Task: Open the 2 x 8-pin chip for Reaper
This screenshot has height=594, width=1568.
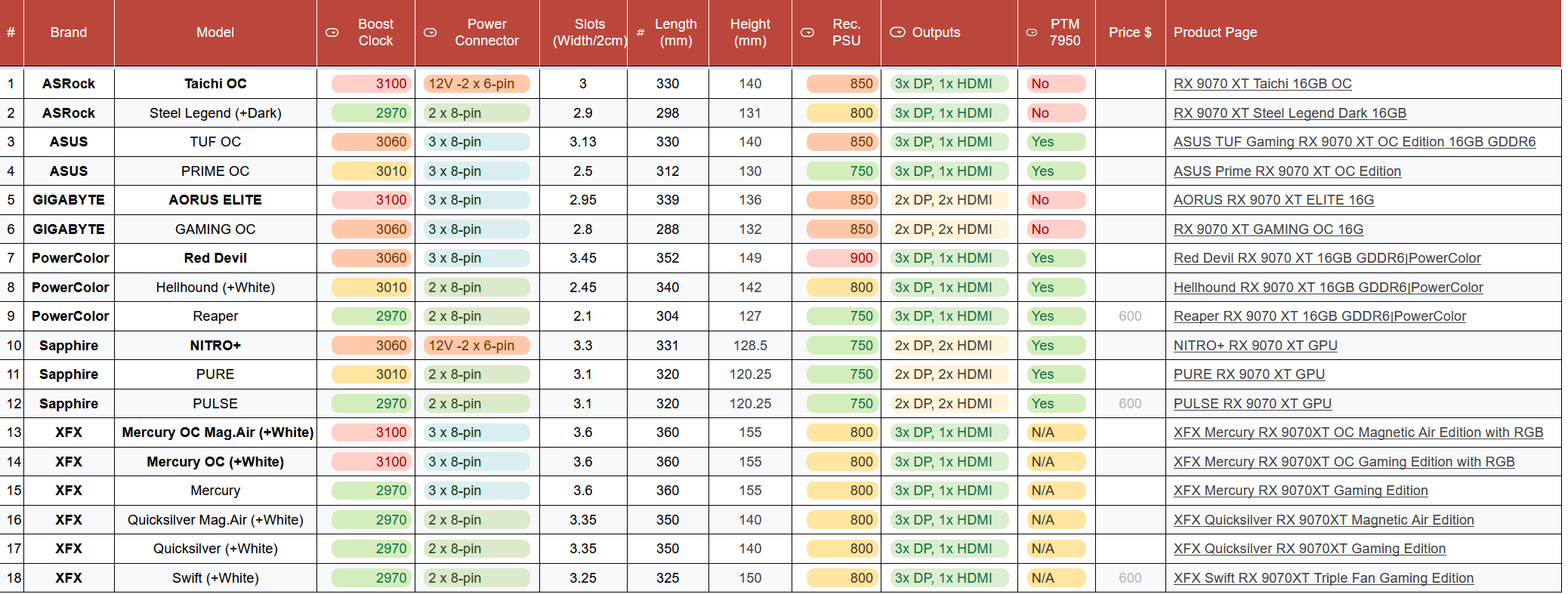Action: [x=477, y=316]
